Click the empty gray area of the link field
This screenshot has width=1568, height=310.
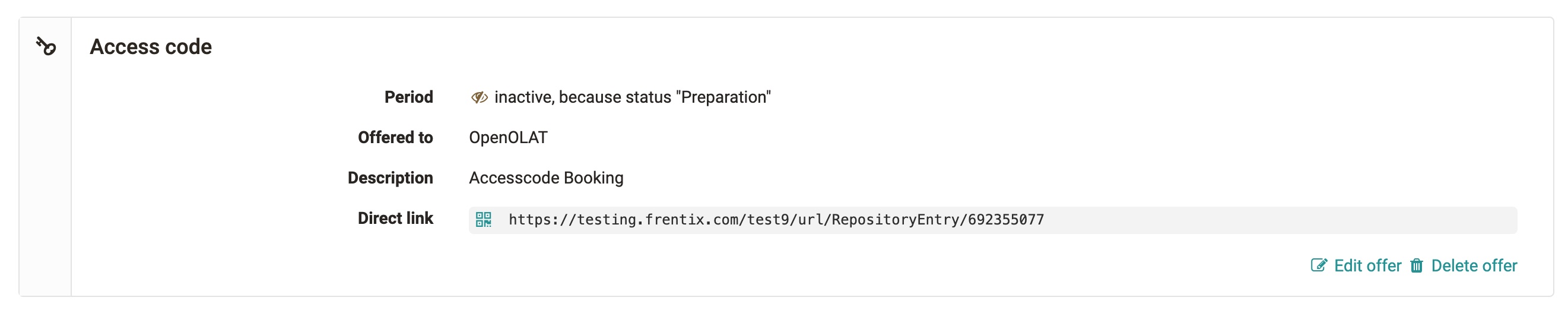(x=1278, y=220)
